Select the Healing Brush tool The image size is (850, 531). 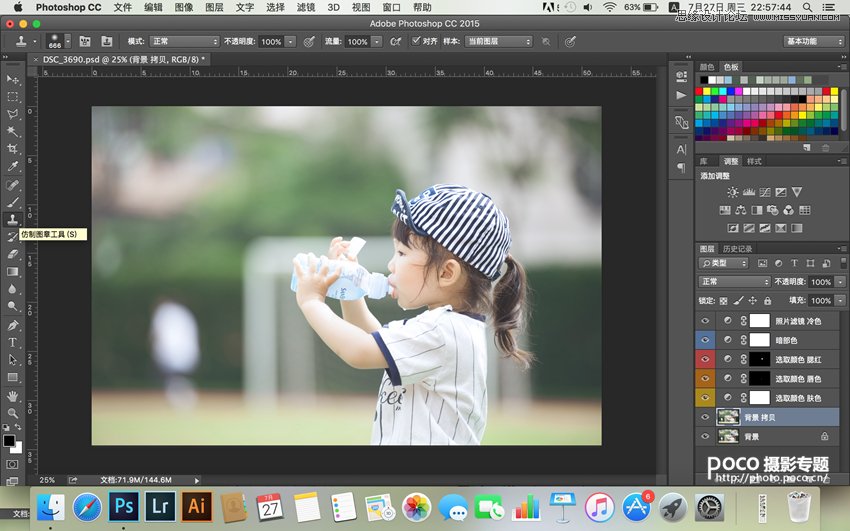click(x=12, y=185)
